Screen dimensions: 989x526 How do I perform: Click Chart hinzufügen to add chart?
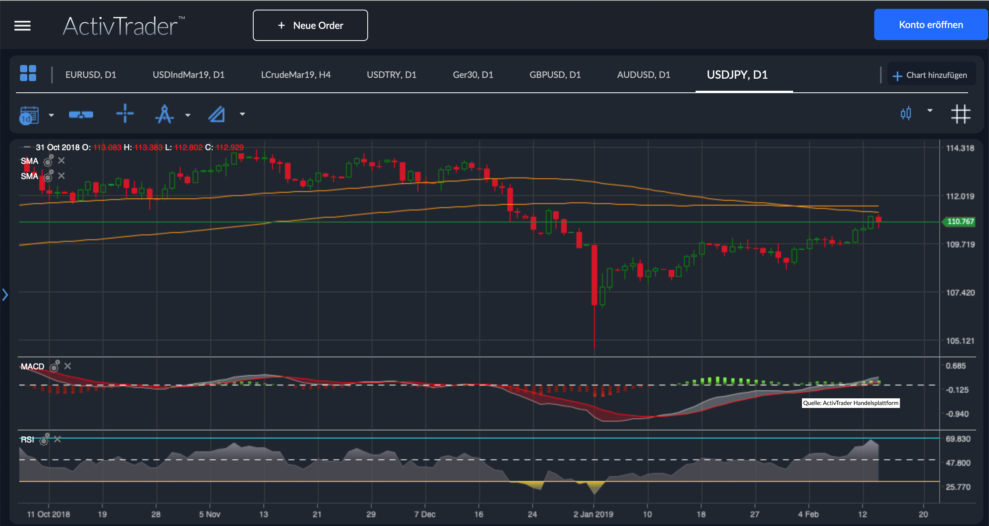(x=931, y=75)
